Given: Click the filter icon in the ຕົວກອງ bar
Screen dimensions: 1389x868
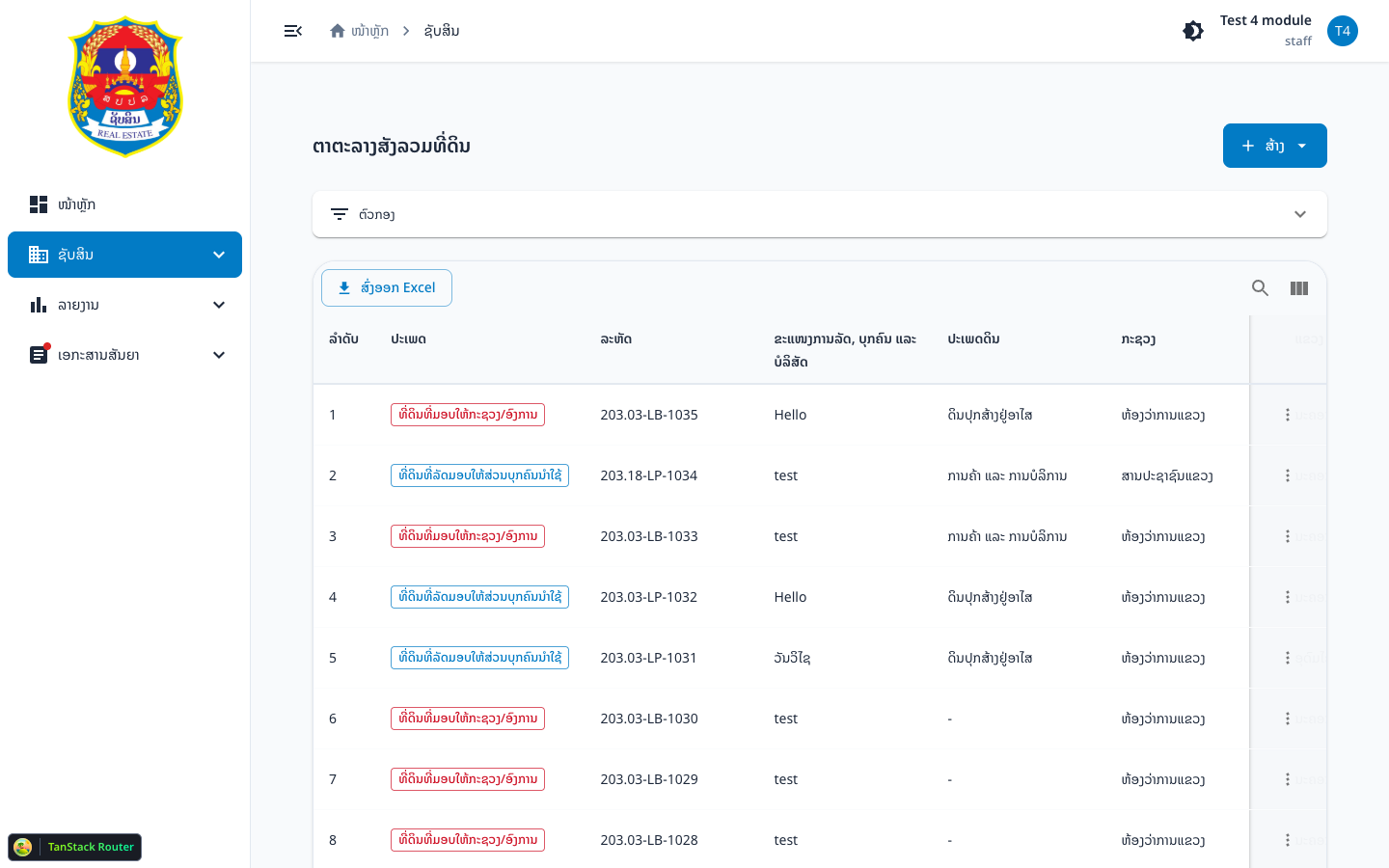Looking at the screenshot, I should (x=340, y=214).
